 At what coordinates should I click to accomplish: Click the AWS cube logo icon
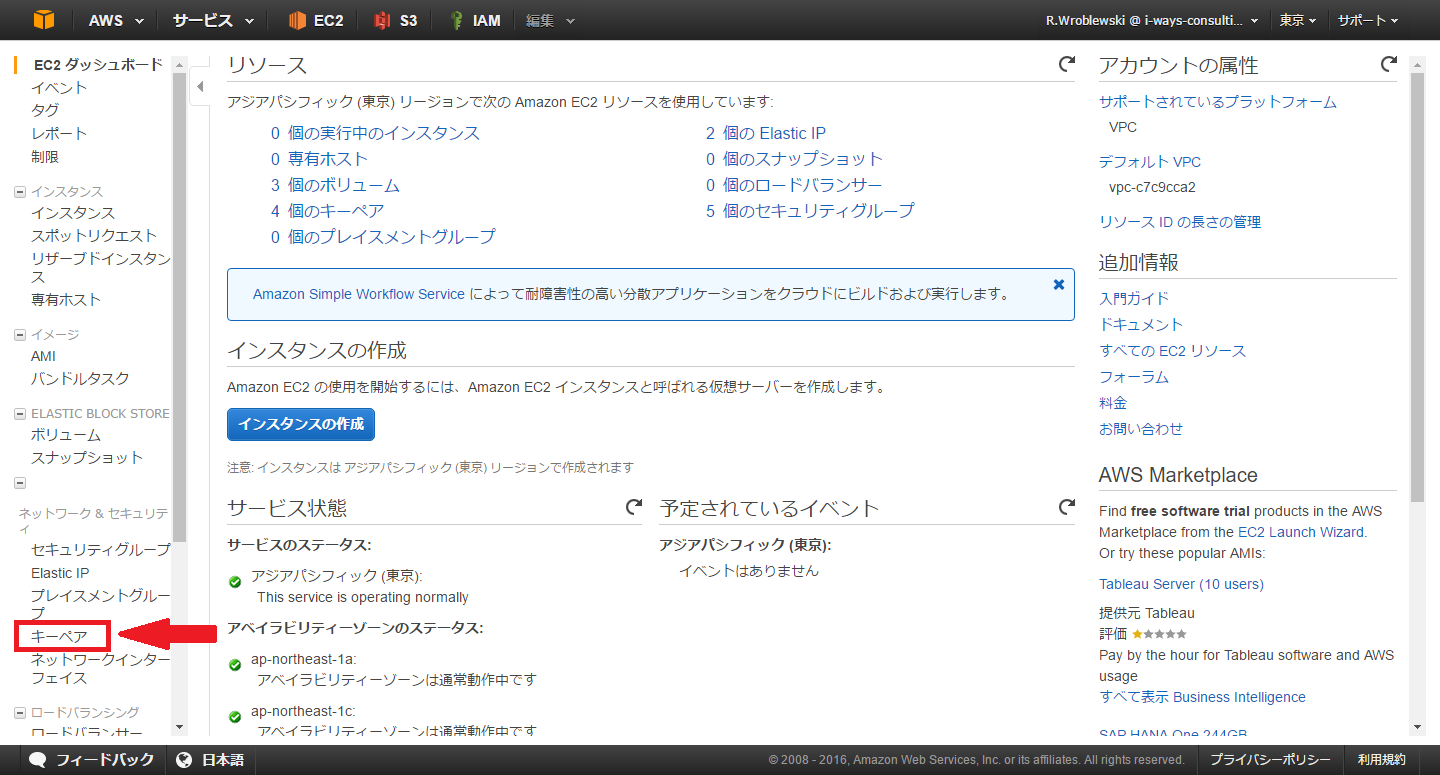coord(43,20)
